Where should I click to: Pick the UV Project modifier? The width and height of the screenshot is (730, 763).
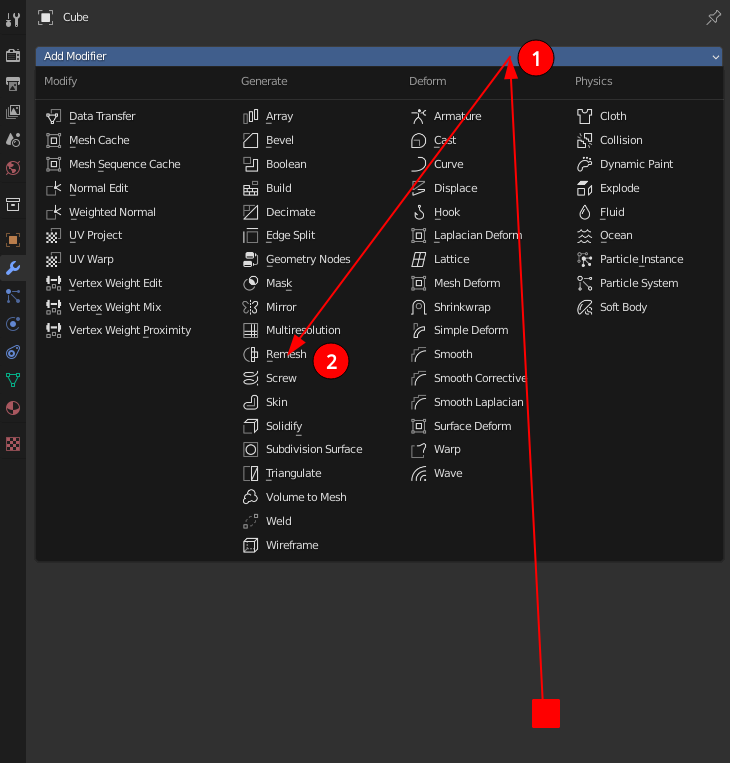coord(83,236)
